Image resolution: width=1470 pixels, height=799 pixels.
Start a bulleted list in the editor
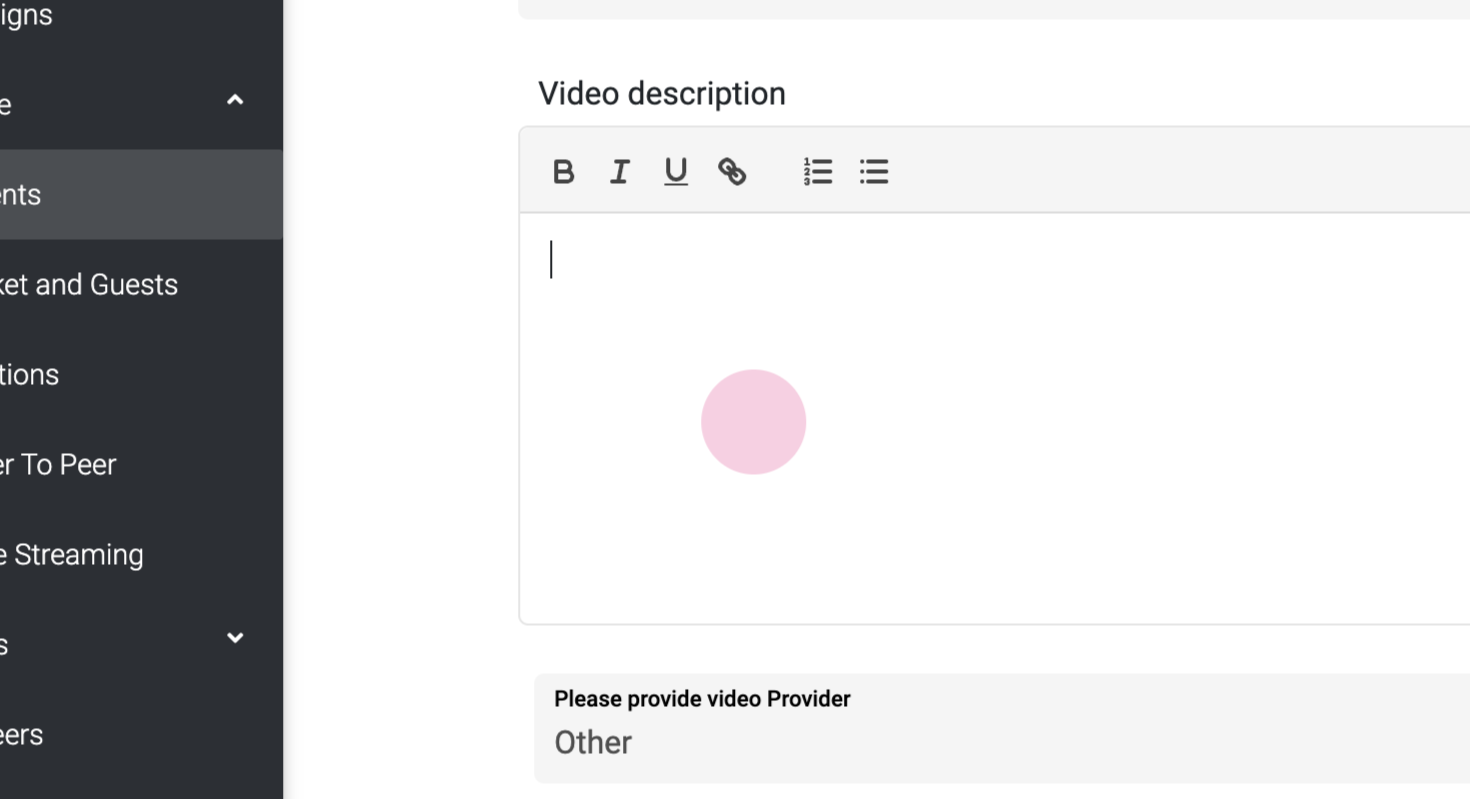(x=874, y=172)
